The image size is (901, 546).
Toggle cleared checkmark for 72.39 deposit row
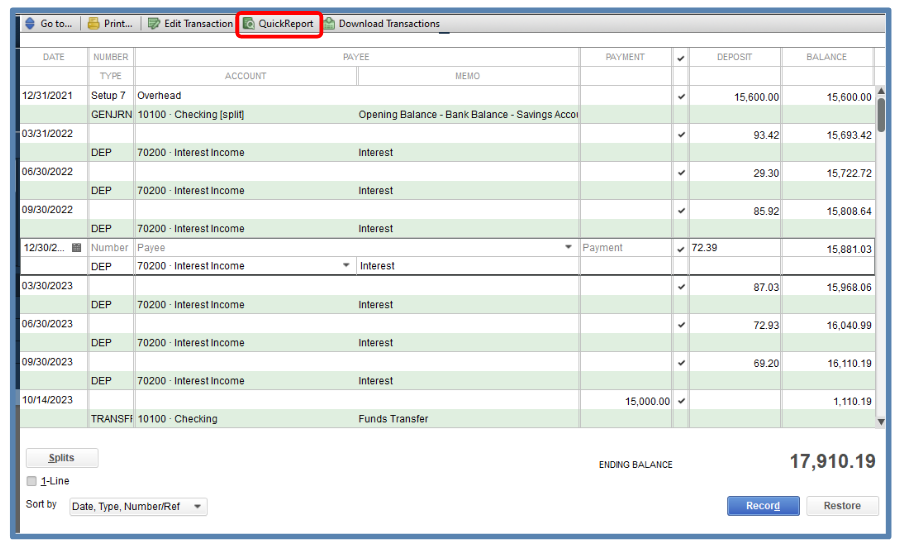pos(681,248)
